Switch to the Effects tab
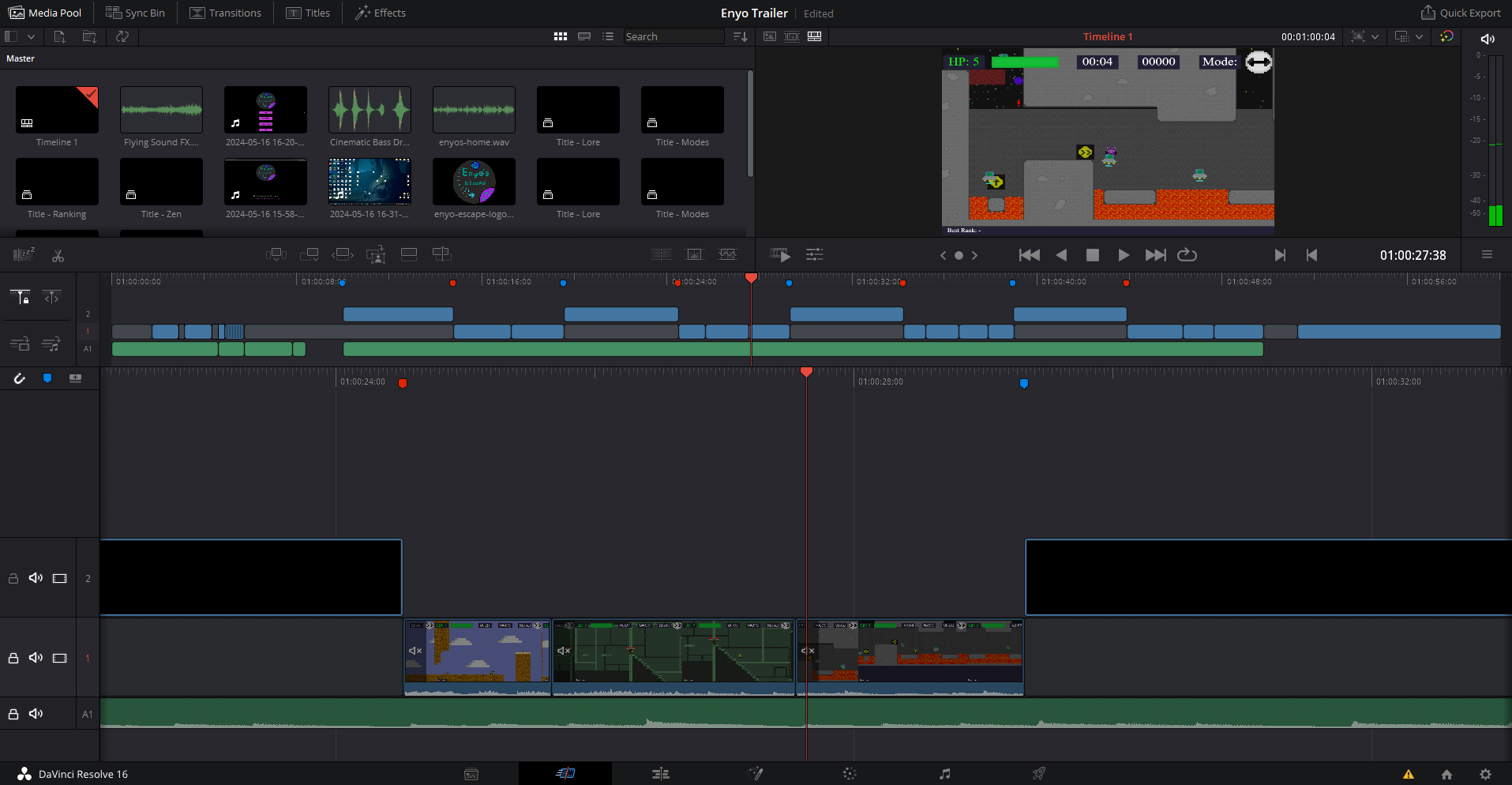Viewport: 1512px width, 785px height. click(380, 13)
